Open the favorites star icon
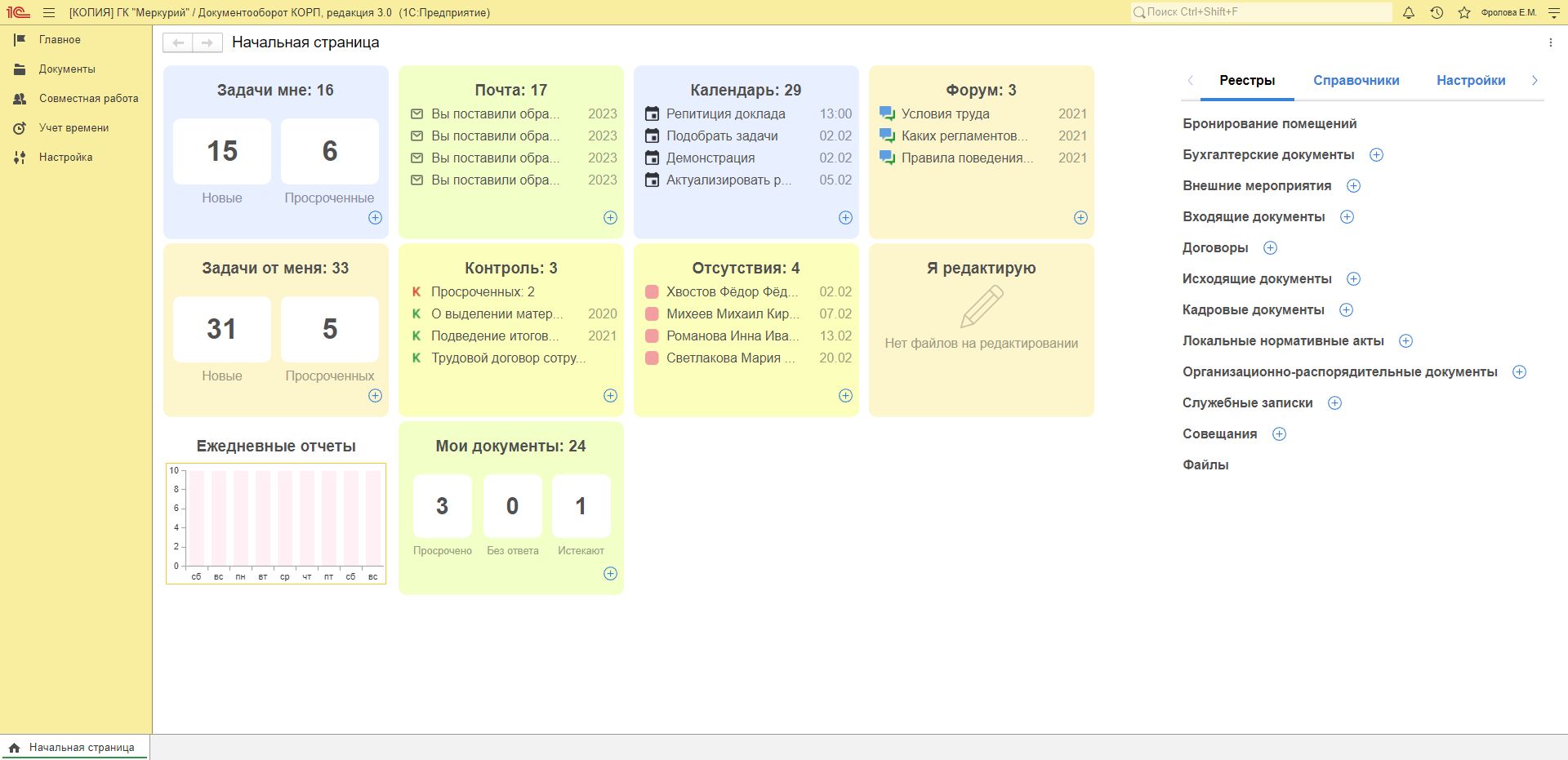The image size is (1568, 760). (x=1464, y=13)
